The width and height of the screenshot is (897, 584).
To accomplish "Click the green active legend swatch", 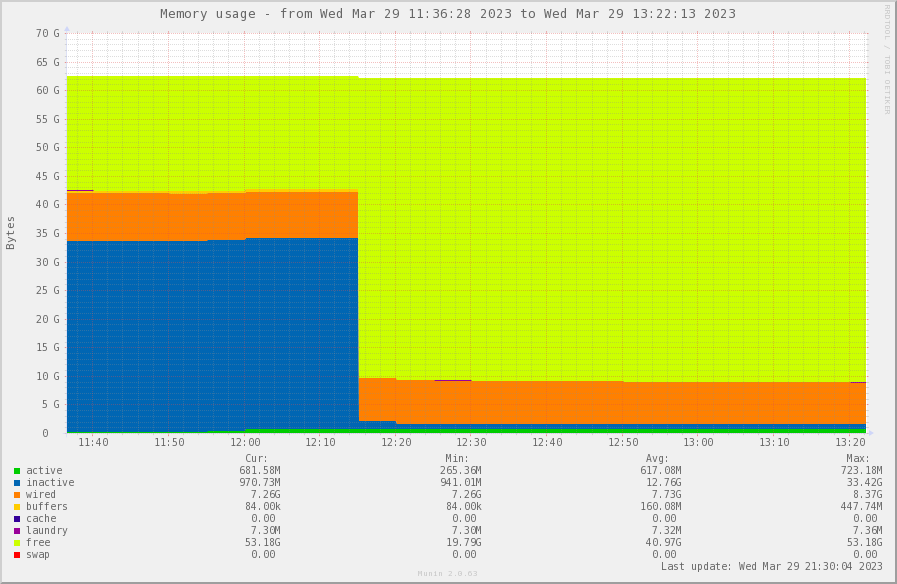I will pyautogui.click(x=17, y=471).
